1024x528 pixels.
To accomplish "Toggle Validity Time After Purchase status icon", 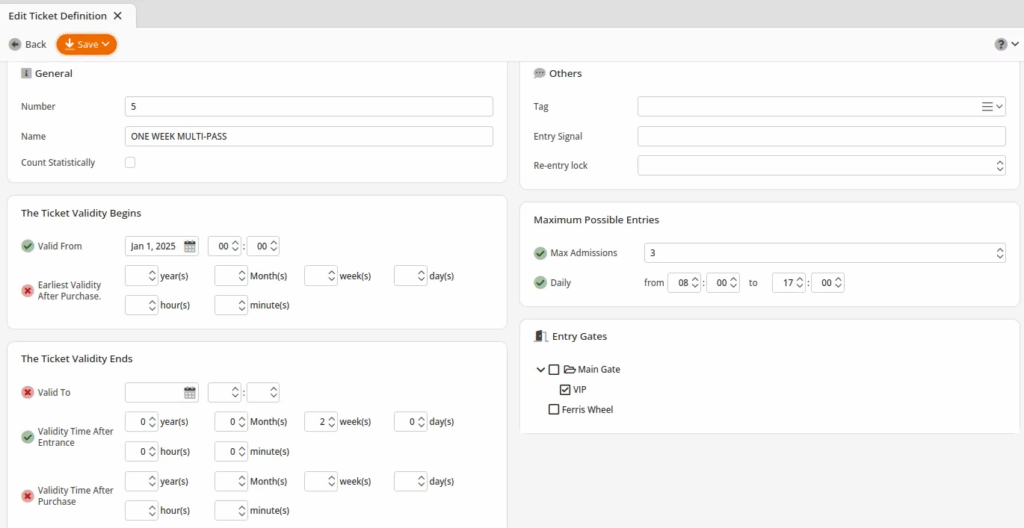I will click(x=27, y=496).
